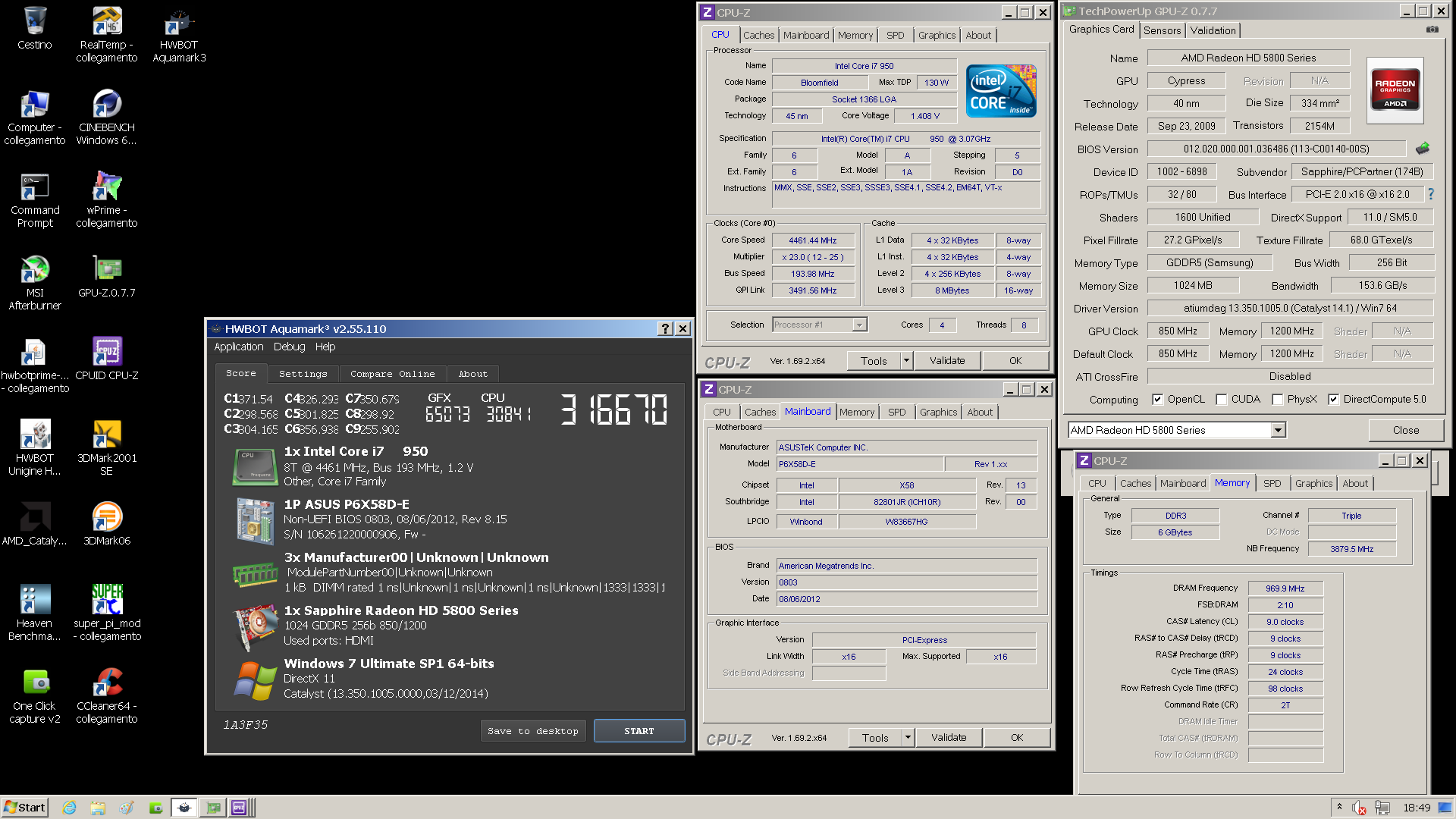Open the Debug menu in Aquamark3
This screenshot has height=819, width=1456.
pyautogui.click(x=290, y=347)
